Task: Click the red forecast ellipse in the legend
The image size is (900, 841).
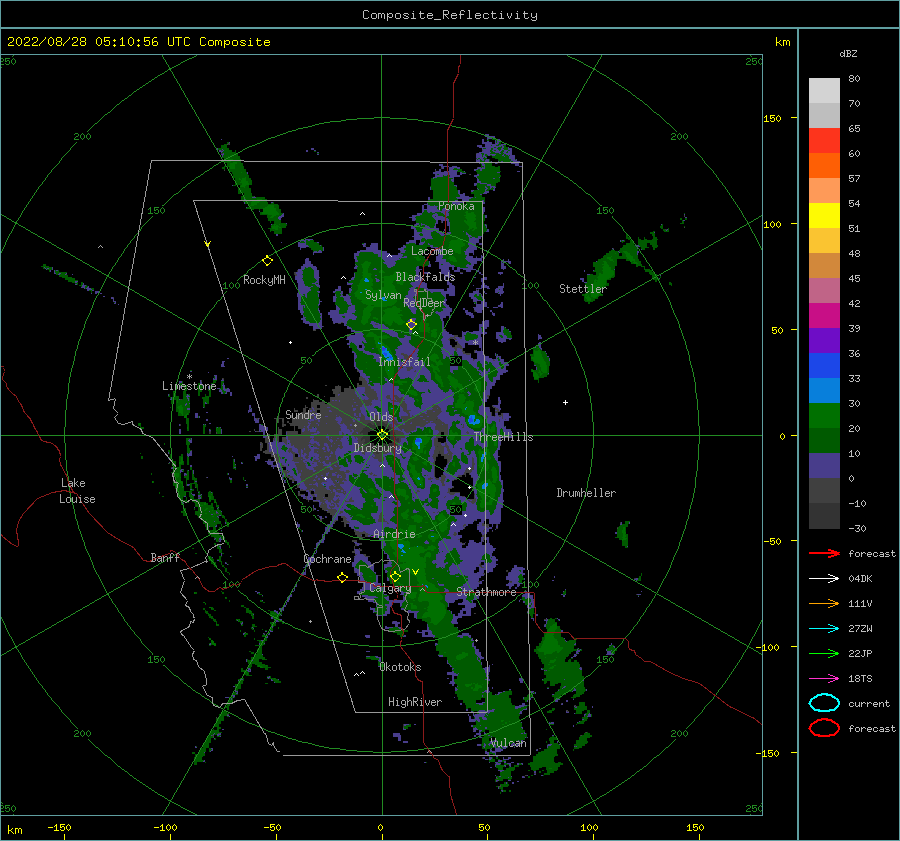Action: pos(824,728)
